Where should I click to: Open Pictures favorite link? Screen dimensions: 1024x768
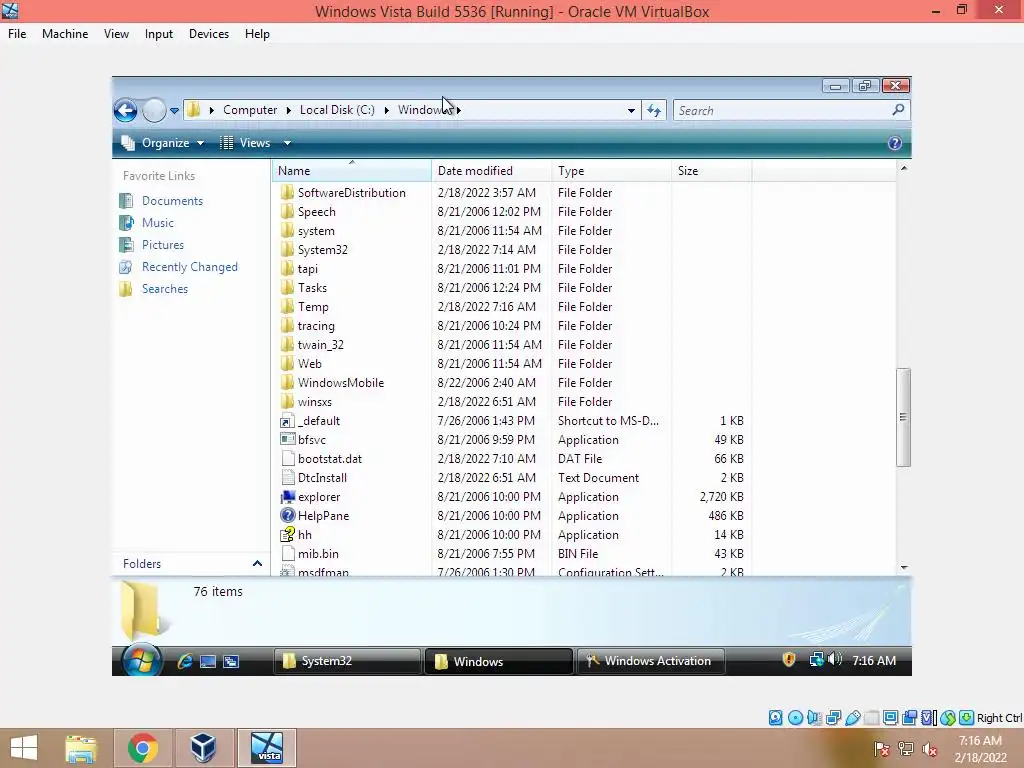pyautogui.click(x=163, y=245)
